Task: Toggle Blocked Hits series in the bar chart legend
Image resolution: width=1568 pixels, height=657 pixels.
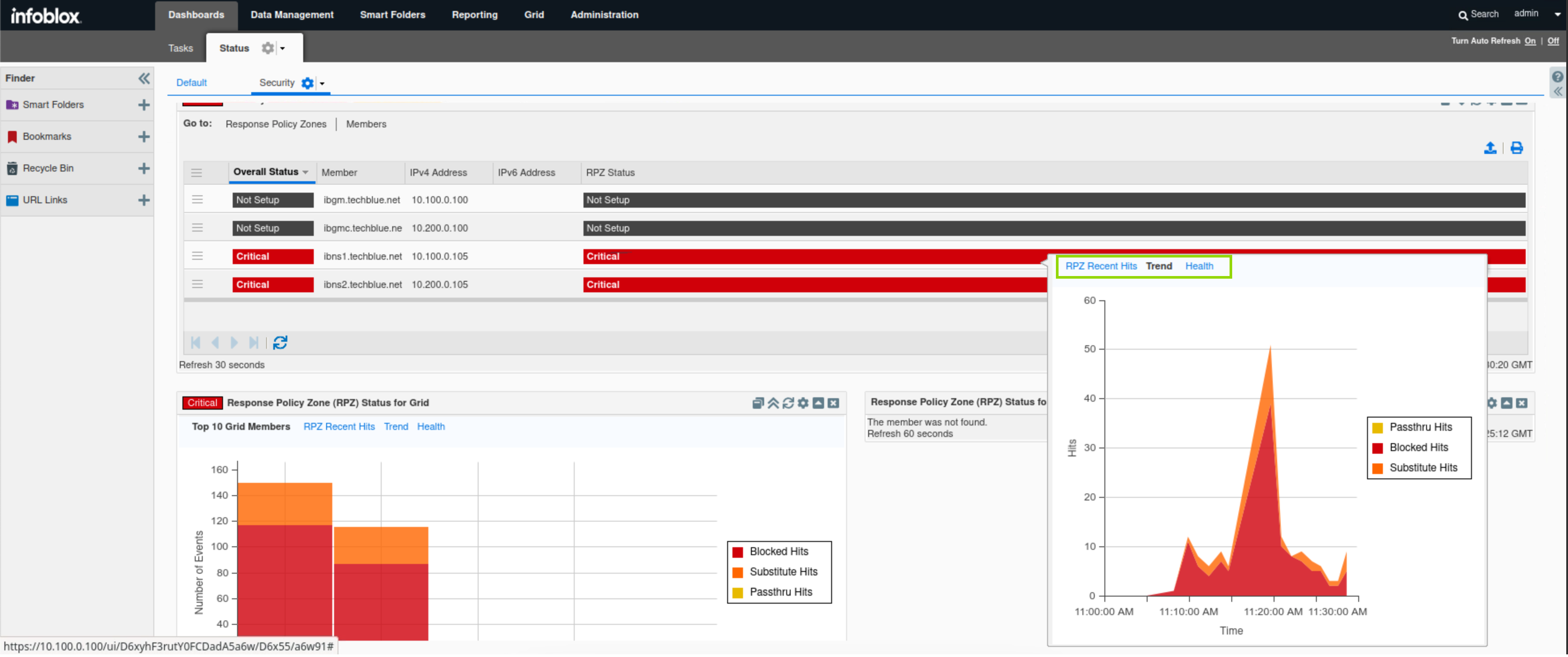Action: 779,552
